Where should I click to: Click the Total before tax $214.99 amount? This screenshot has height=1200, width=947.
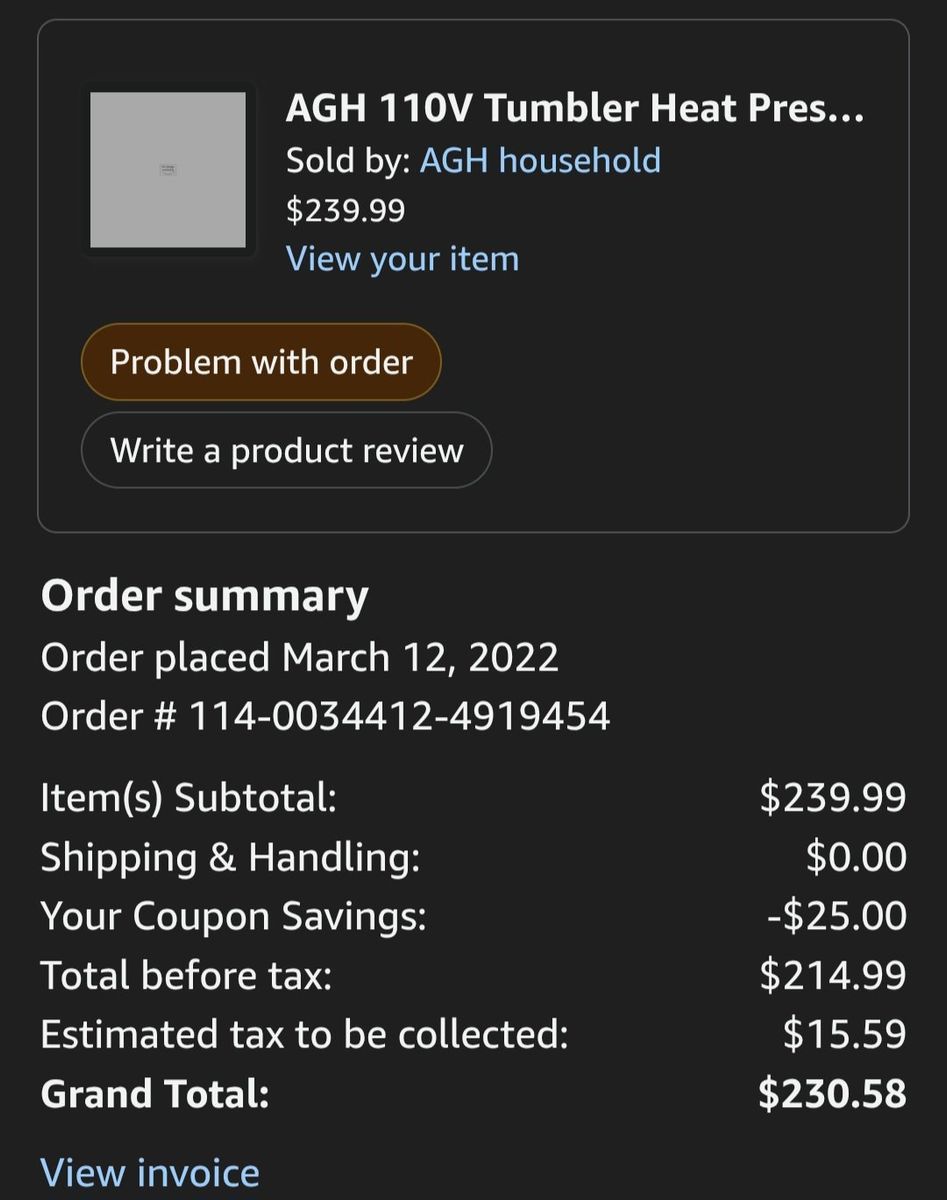point(833,975)
